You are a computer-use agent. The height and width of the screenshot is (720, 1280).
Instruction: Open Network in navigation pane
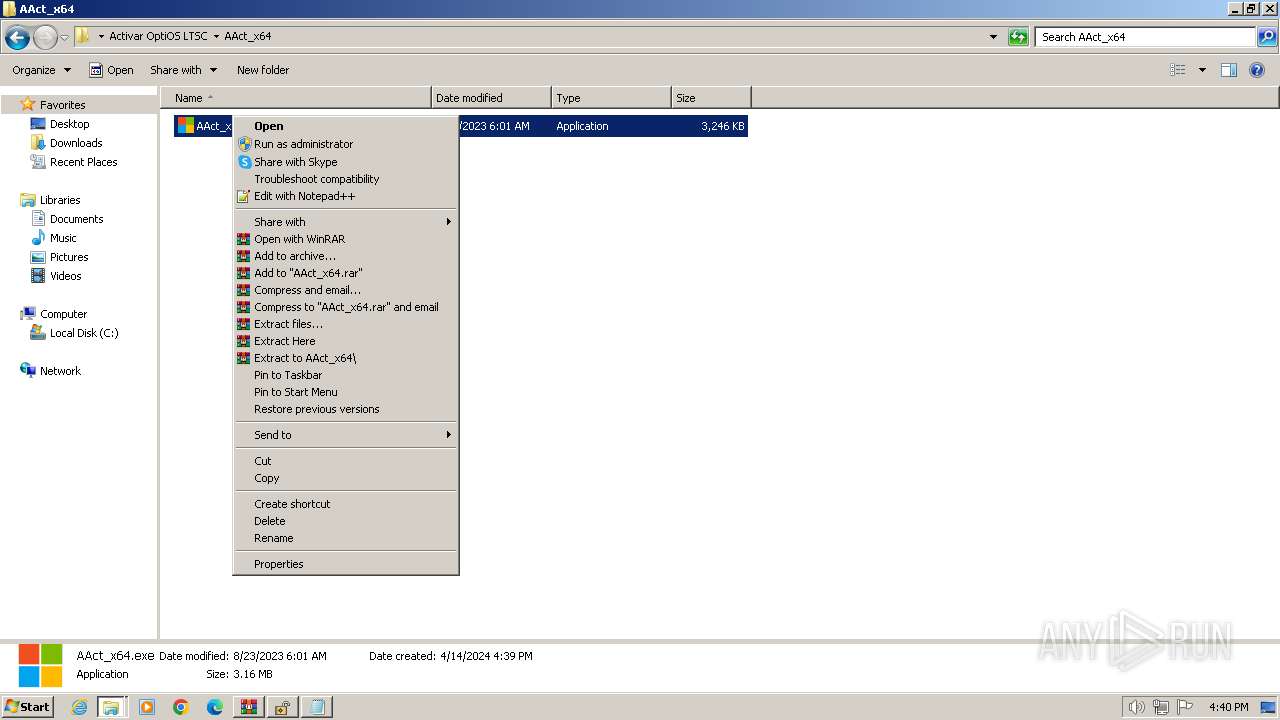(x=60, y=371)
